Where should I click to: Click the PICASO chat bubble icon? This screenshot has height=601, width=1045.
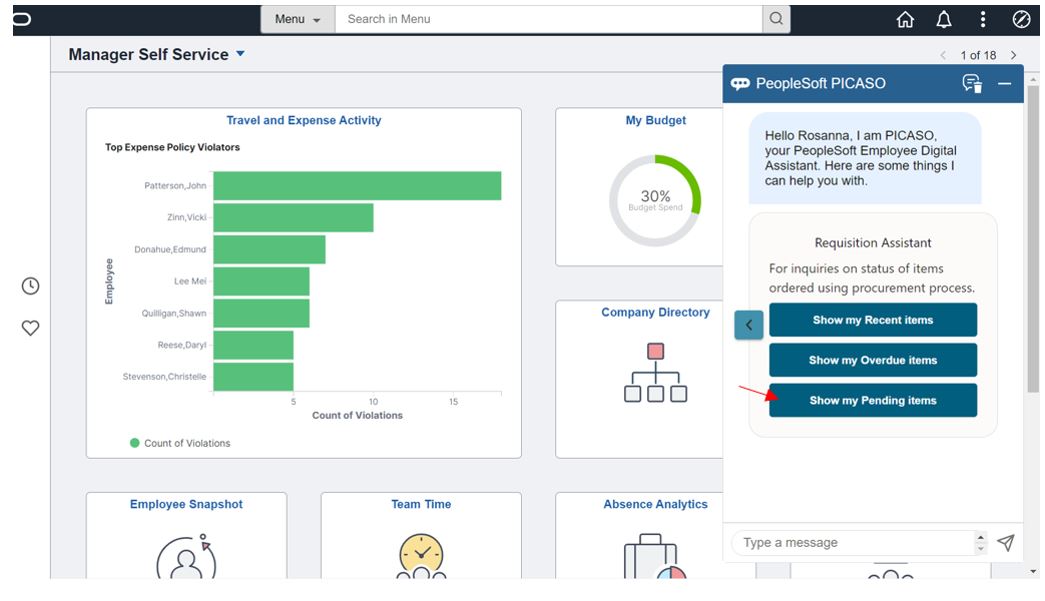tap(740, 84)
